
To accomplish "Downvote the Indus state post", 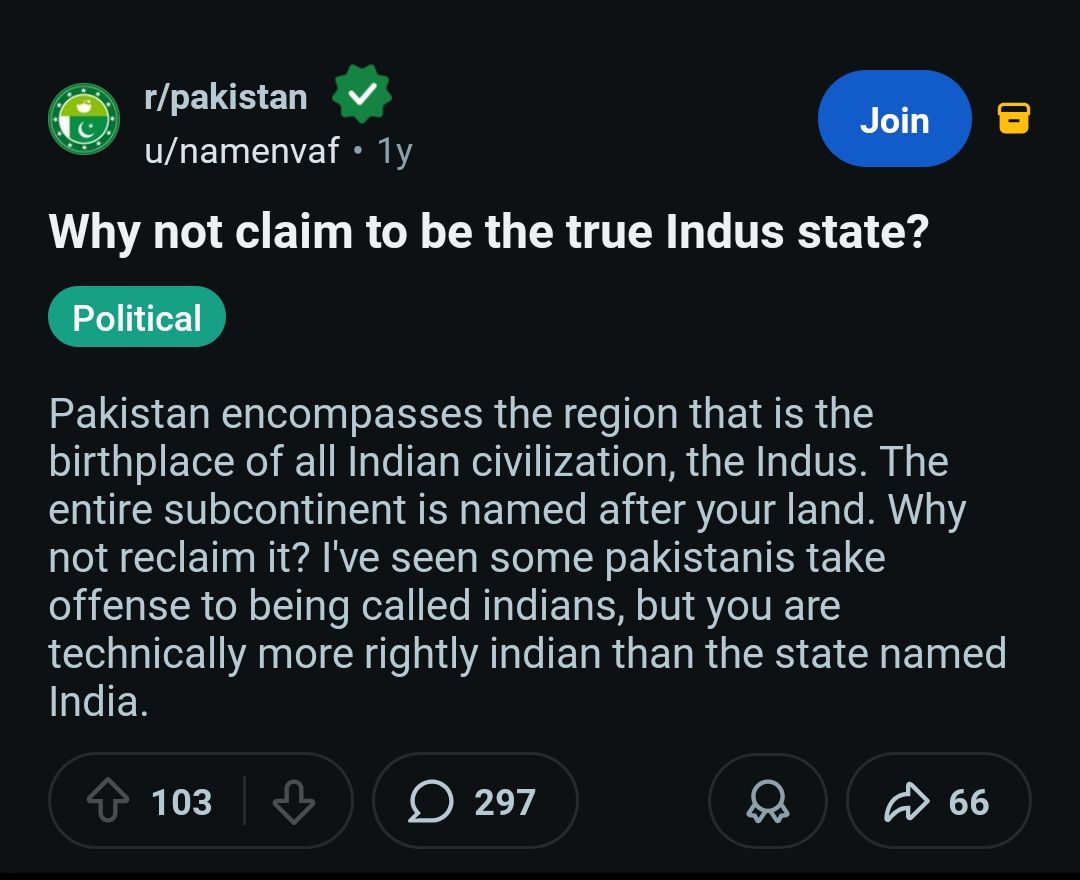I will point(293,802).
